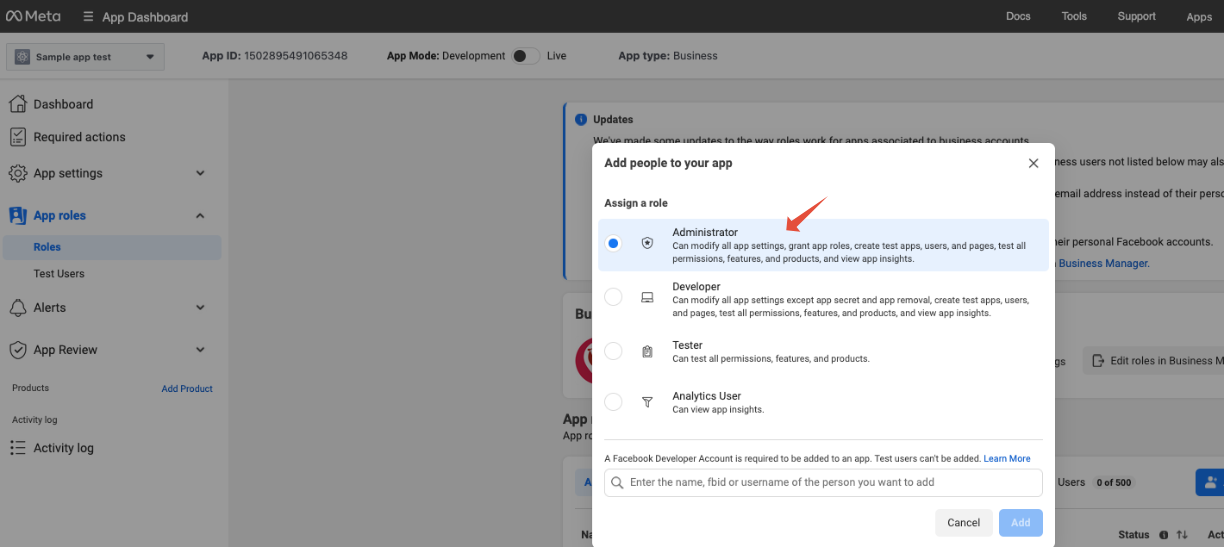This screenshot has height=547, width=1224.
Task: Click the Administrator shield icon in dialog
Action: pos(647,243)
